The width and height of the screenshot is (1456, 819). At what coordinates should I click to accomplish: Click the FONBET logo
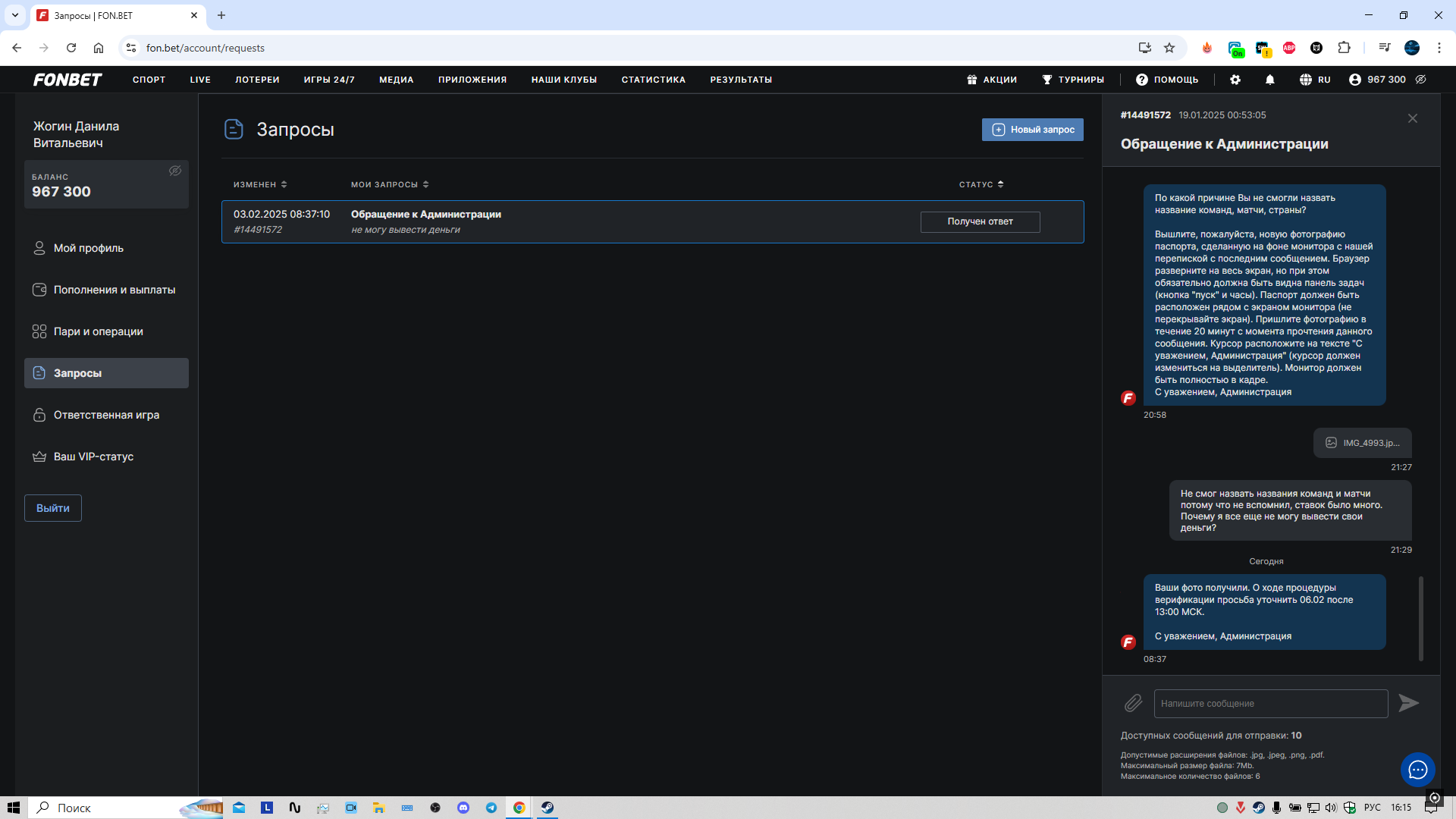67,80
